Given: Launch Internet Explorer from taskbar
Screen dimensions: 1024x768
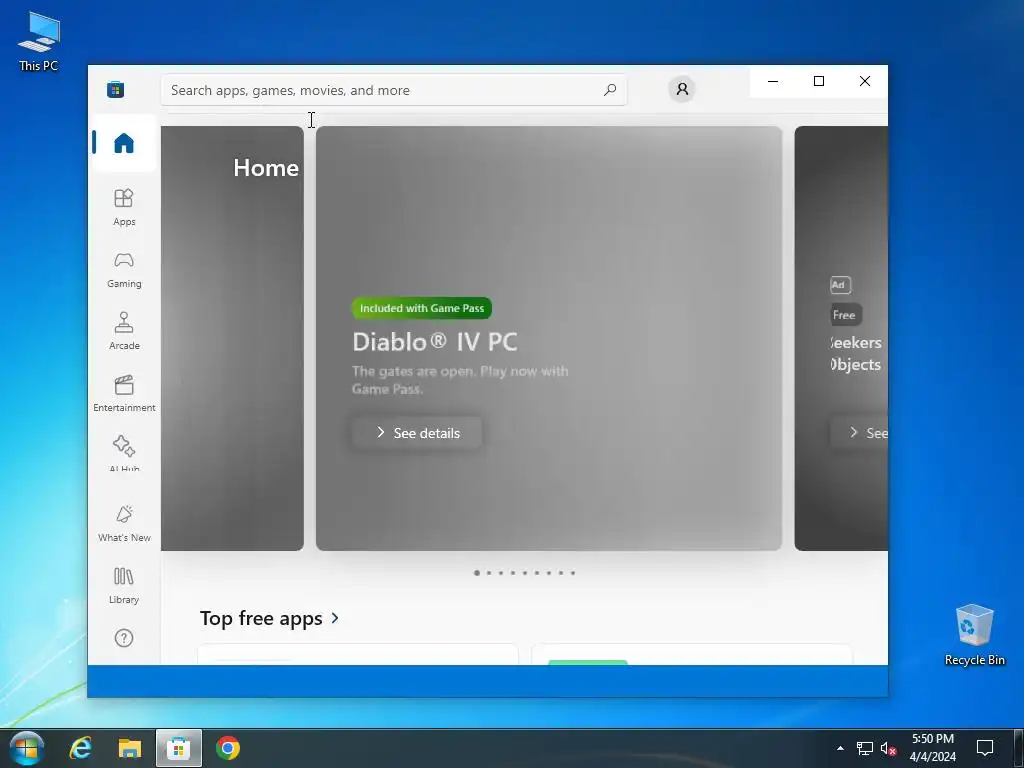Looking at the screenshot, I should coord(81,748).
